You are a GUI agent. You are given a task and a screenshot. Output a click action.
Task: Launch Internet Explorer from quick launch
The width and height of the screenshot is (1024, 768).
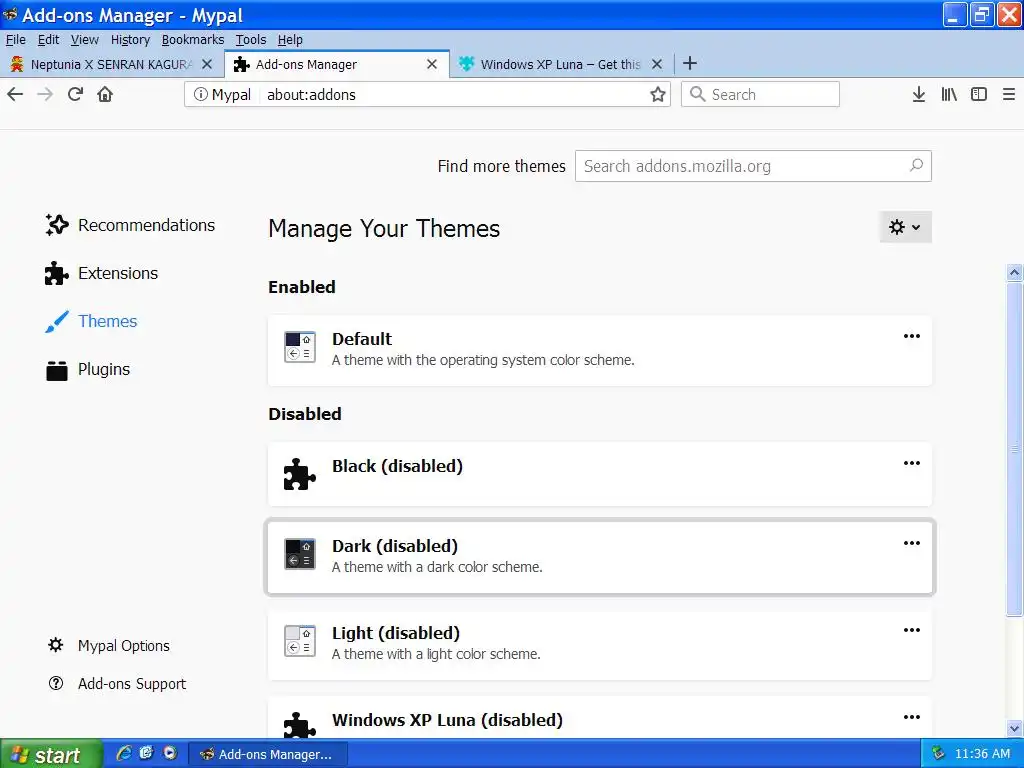point(123,753)
